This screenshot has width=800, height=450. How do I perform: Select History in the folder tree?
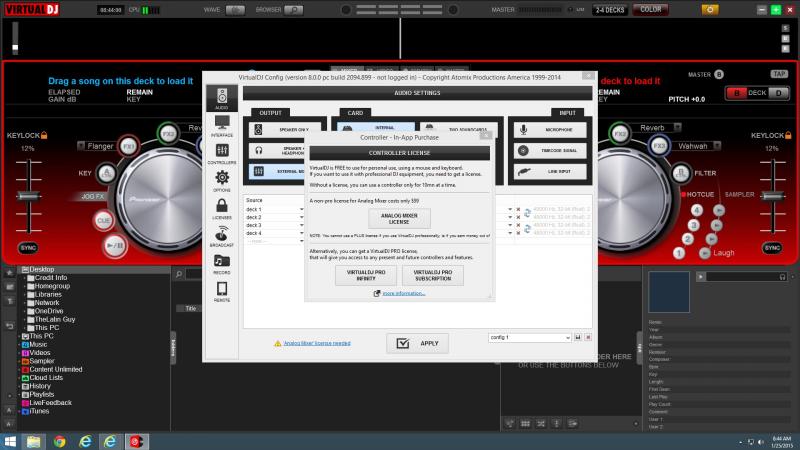tap(40, 386)
